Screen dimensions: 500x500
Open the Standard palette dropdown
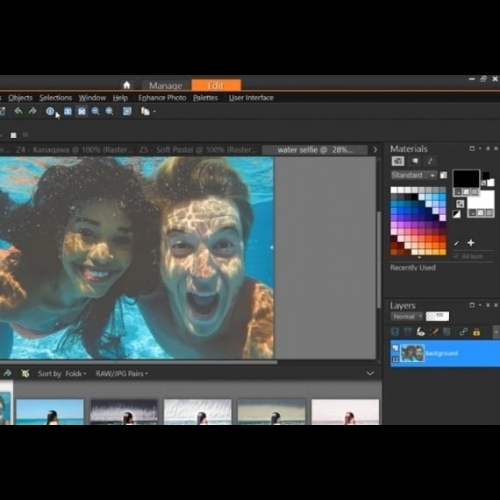click(414, 175)
